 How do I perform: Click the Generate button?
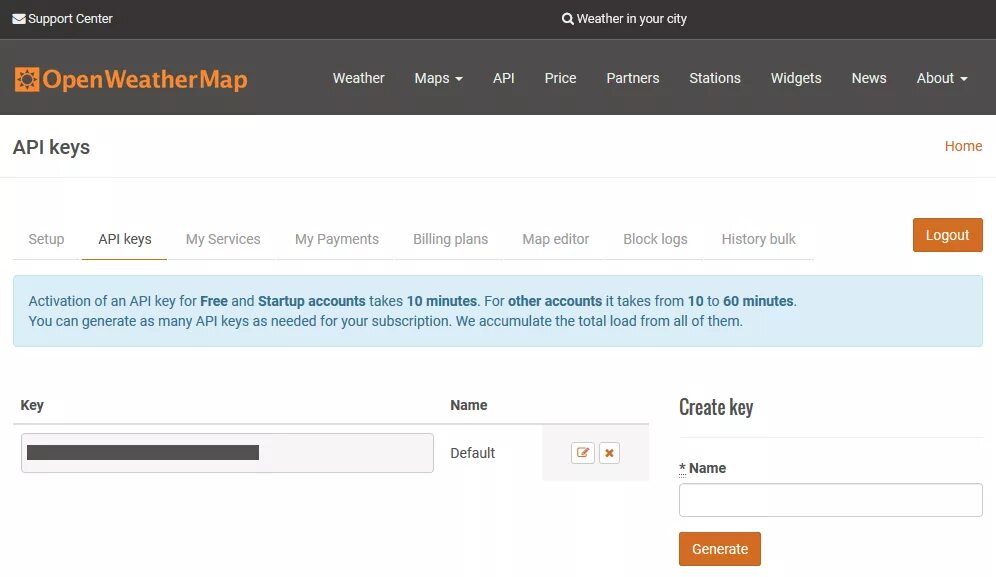tap(720, 549)
